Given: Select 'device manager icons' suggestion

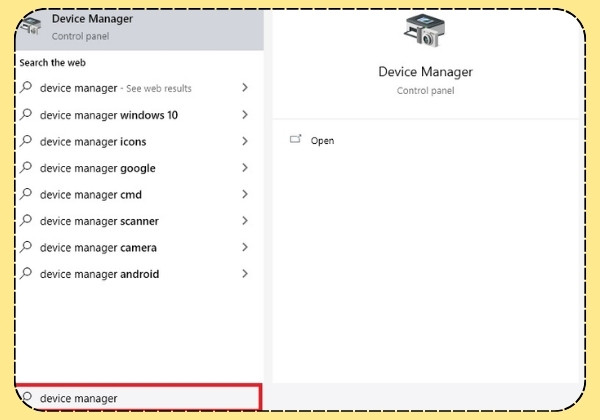Looking at the screenshot, I should [140, 142].
